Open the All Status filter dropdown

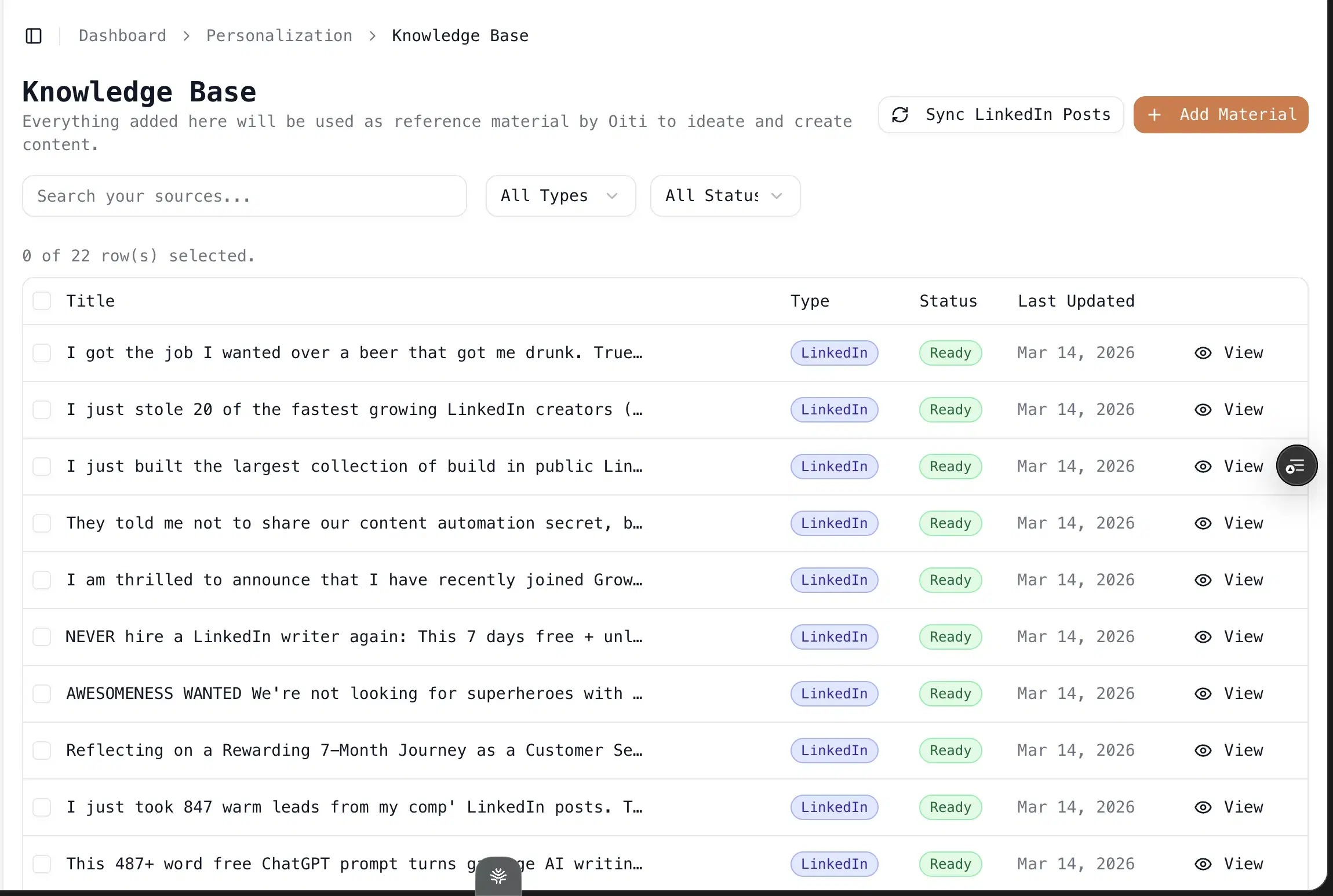point(725,196)
